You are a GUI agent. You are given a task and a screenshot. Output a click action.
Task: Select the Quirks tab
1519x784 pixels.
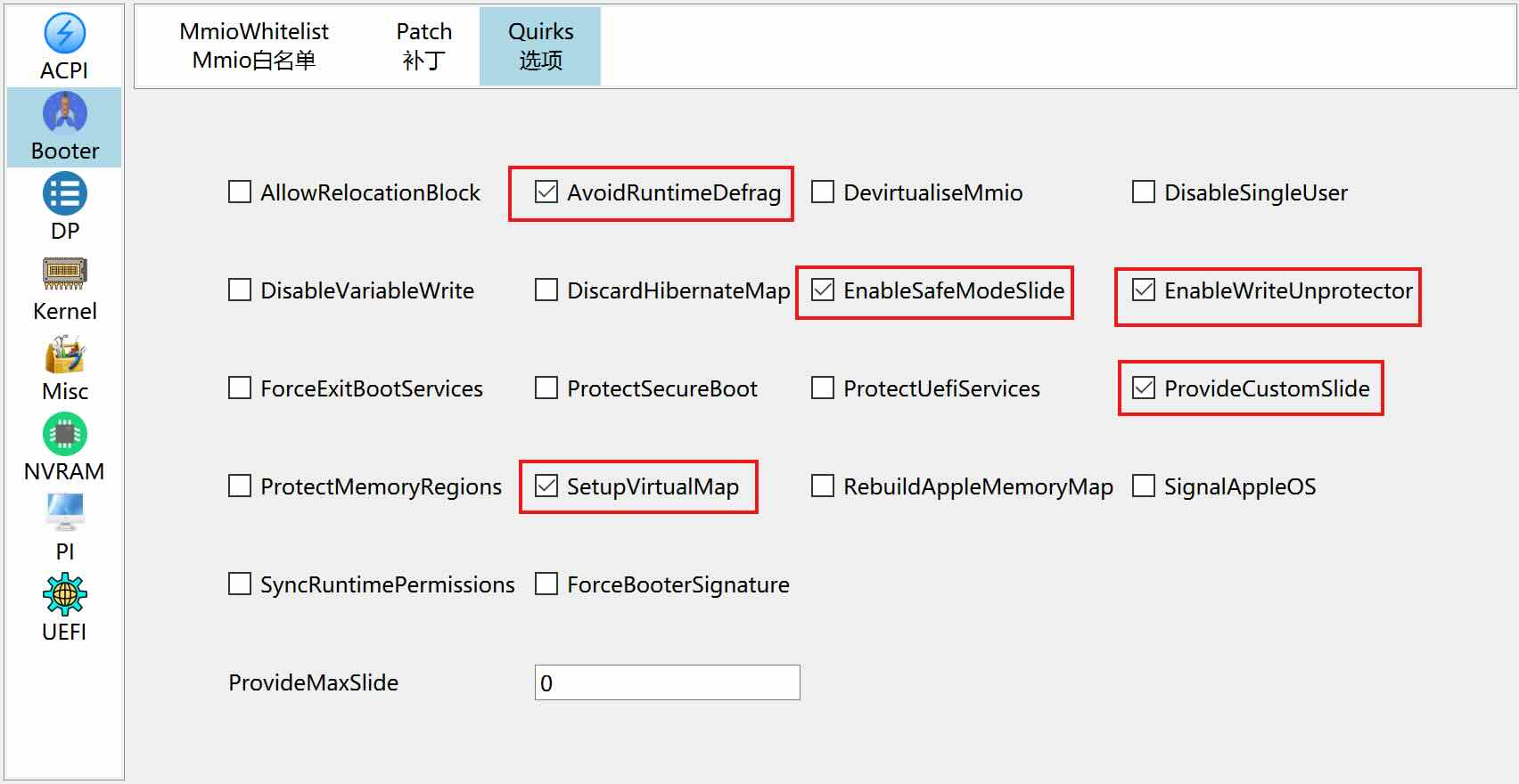[x=540, y=46]
